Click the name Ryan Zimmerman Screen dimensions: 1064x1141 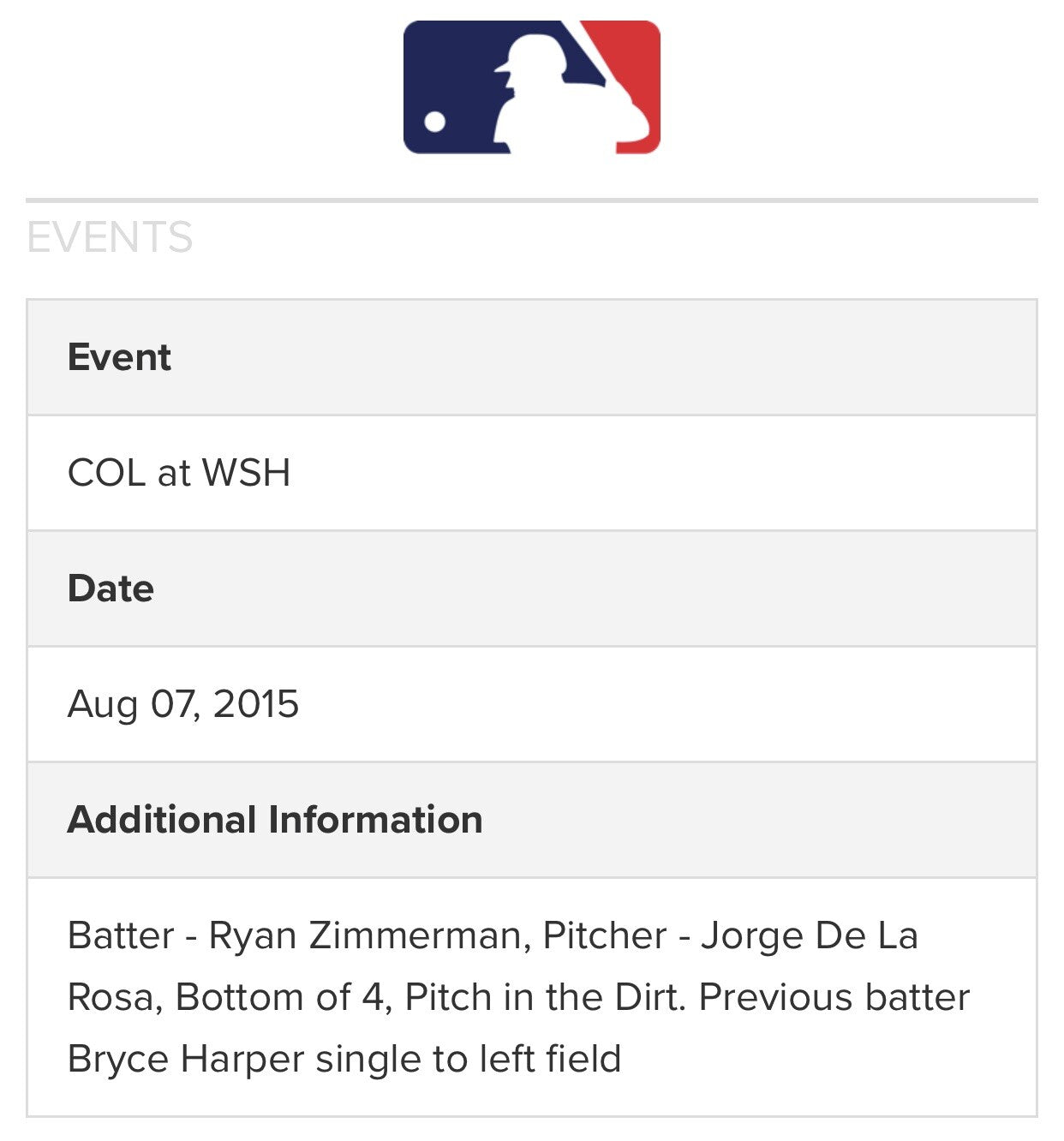pos(365,935)
